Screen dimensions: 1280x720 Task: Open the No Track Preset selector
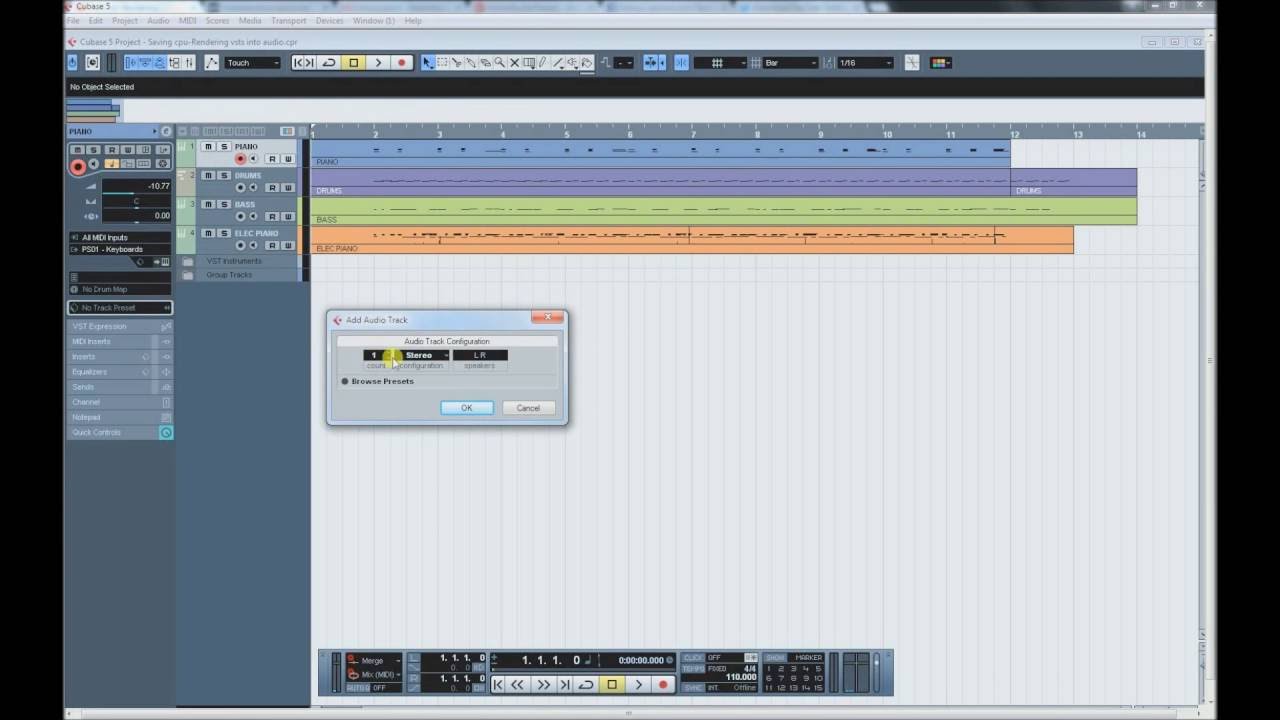click(120, 308)
